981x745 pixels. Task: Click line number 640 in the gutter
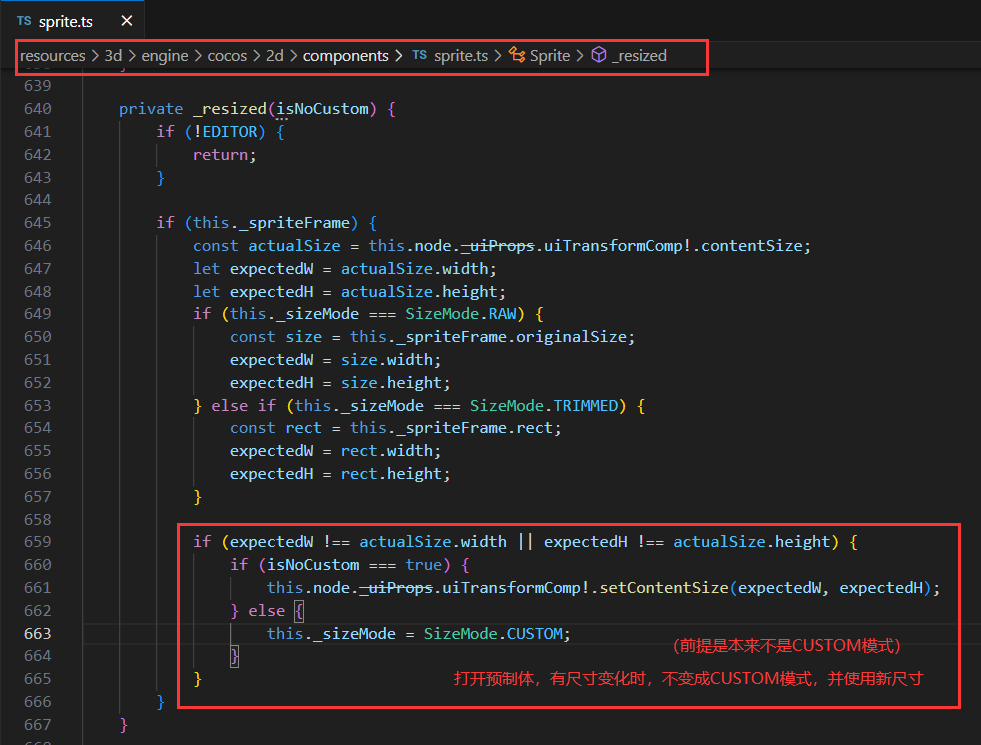click(38, 109)
